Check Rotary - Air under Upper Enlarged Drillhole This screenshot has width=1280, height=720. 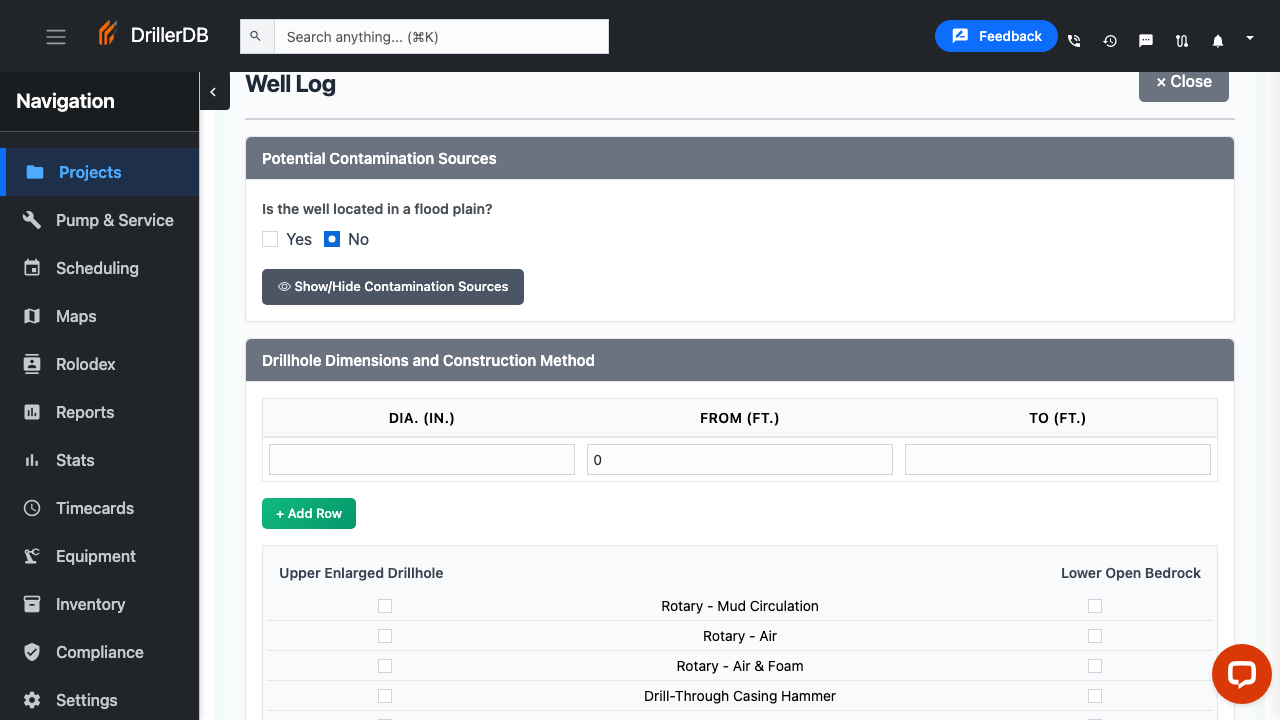(385, 635)
